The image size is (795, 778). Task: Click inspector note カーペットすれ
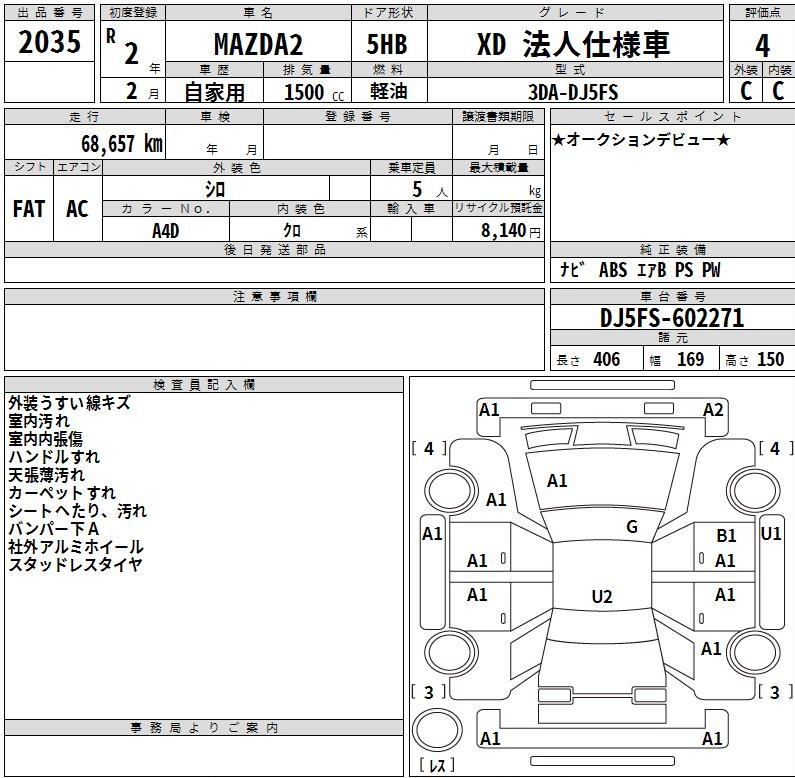62,493
